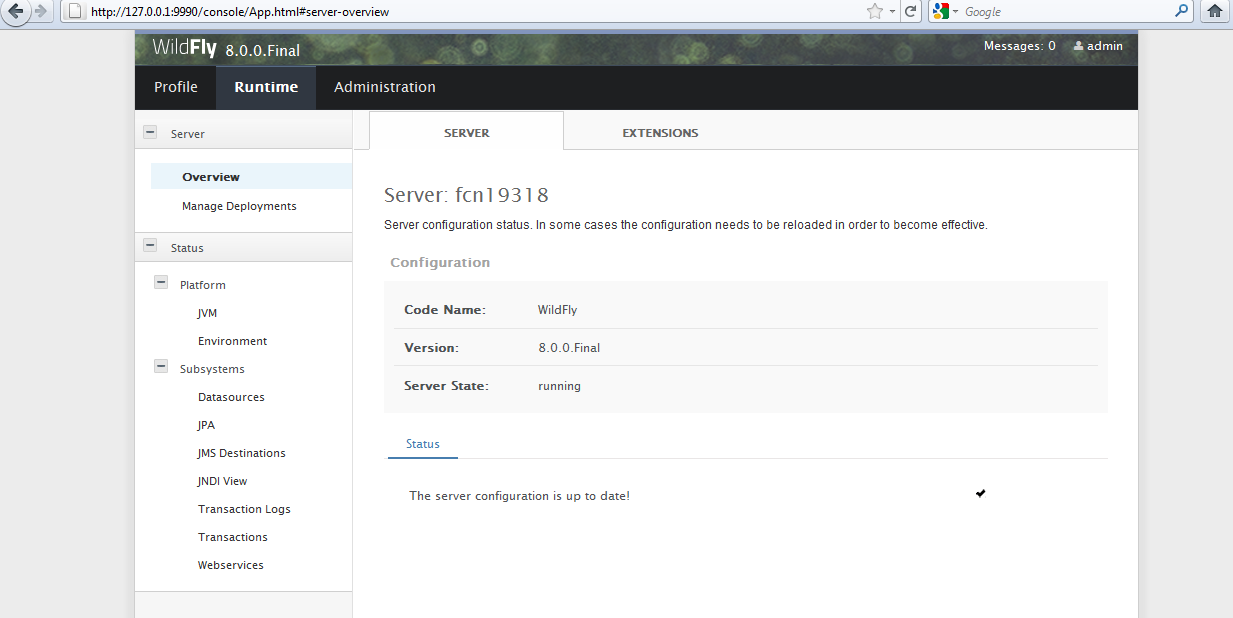Click the configuration up-to-date checkmark icon

(x=980, y=493)
